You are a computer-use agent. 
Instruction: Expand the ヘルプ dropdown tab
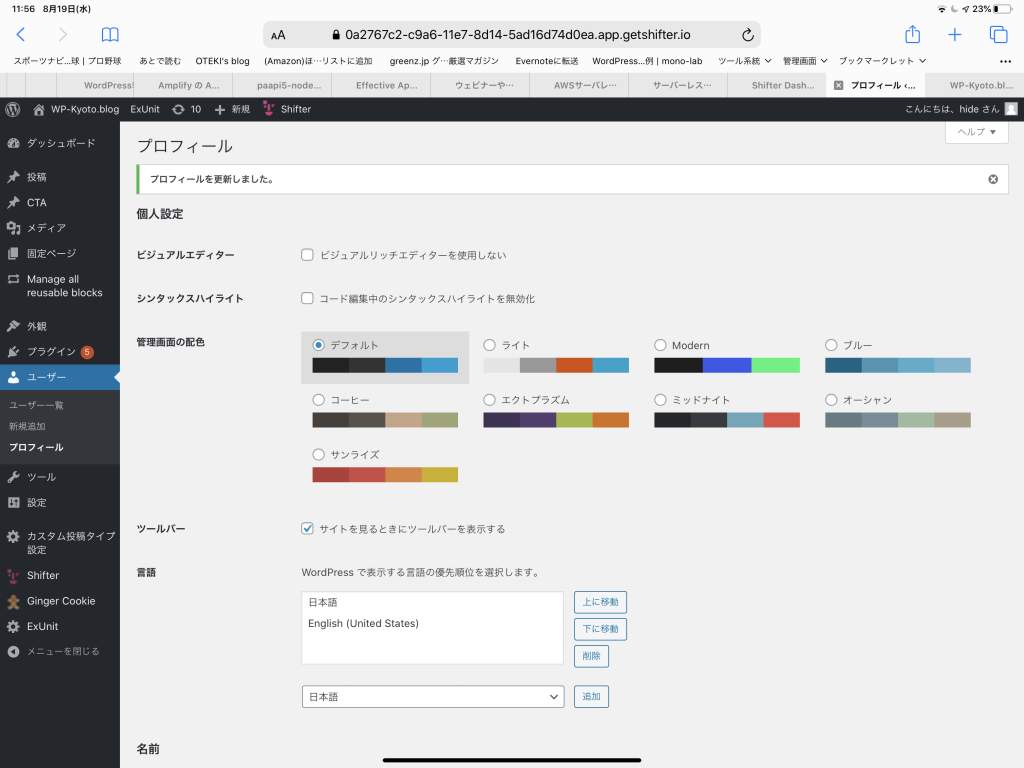[975, 132]
